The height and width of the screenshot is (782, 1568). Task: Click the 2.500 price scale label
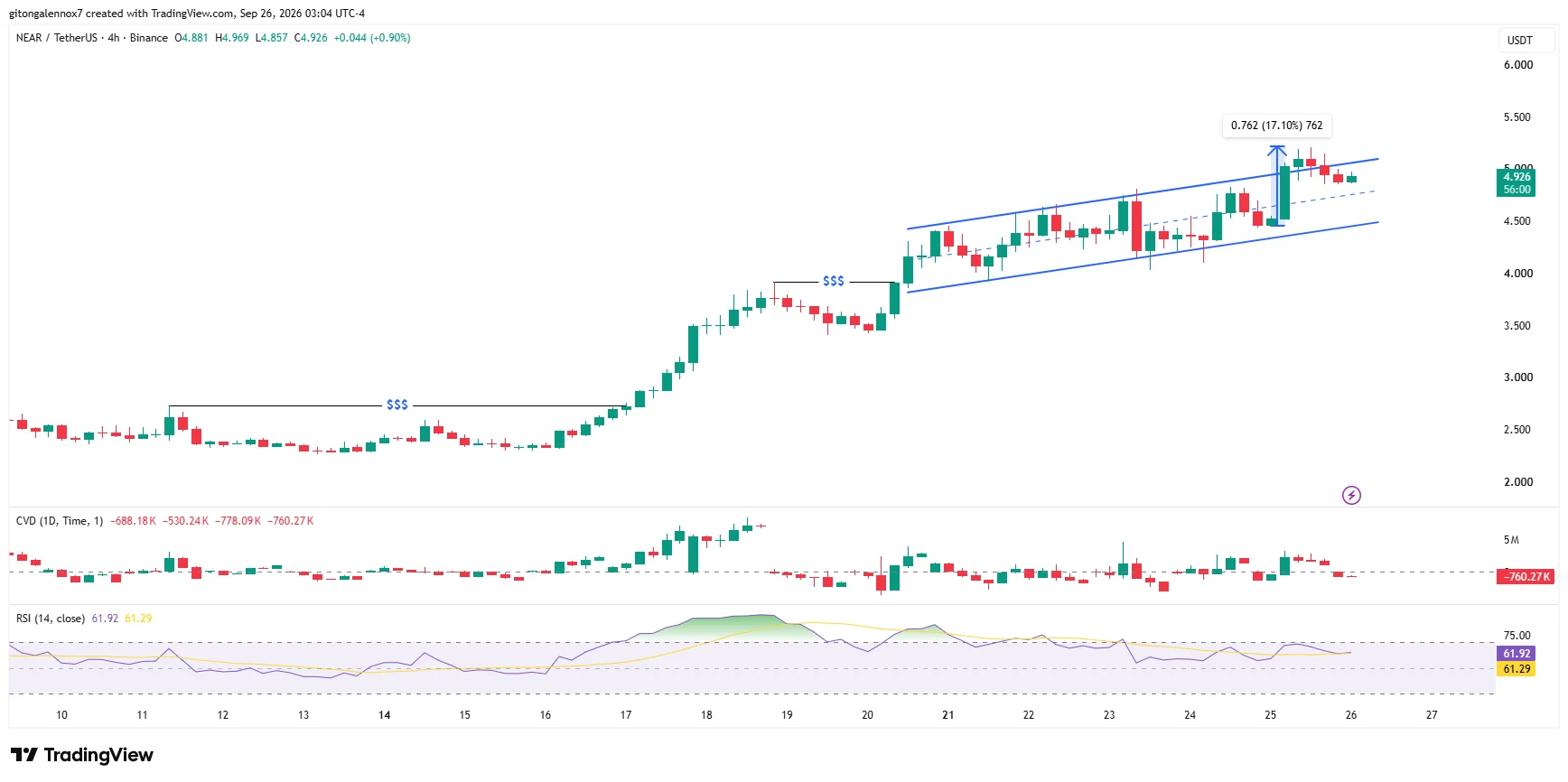(x=1518, y=430)
